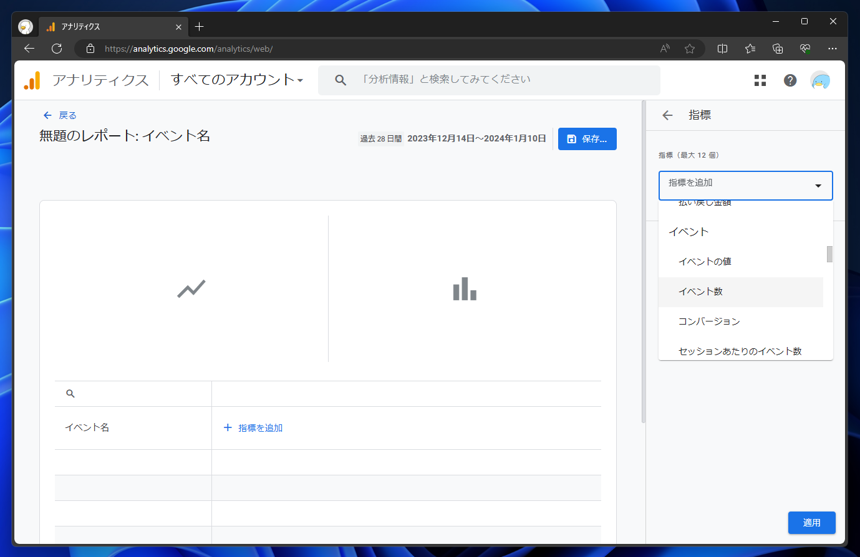Open split screen browser icon
This screenshot has height=557, width=860.
(722, 49)
